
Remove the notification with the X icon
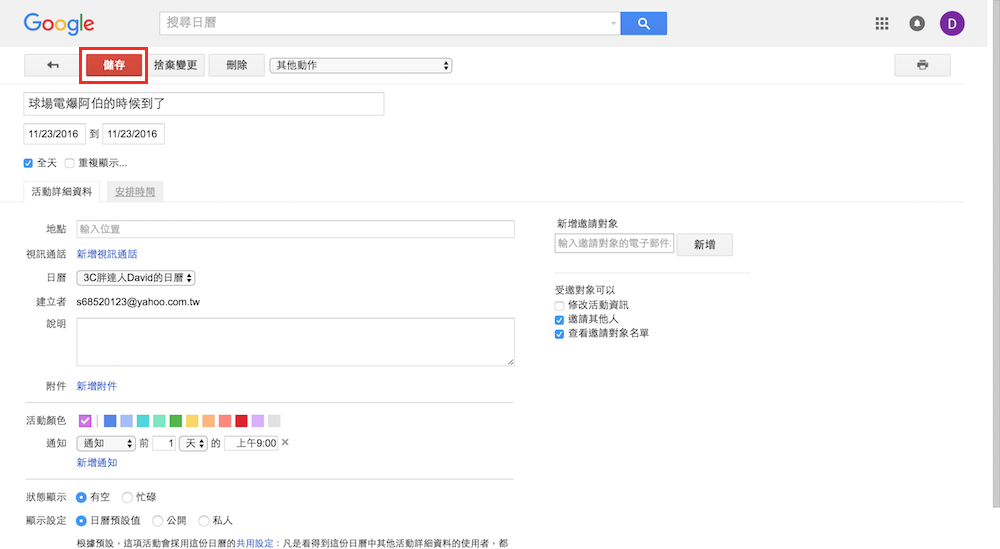coord(285,443)
